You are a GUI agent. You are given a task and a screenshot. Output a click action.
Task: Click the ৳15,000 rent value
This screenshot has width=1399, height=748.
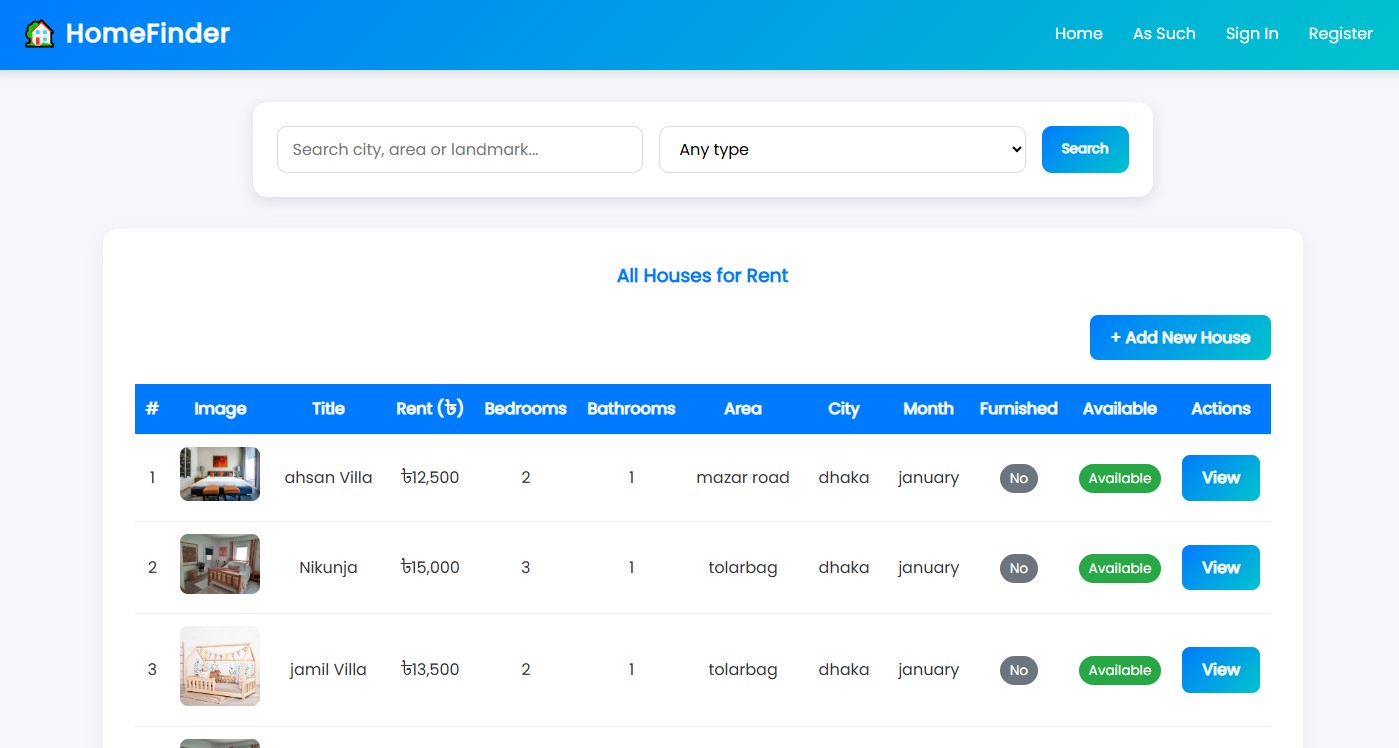coord(430,568)
